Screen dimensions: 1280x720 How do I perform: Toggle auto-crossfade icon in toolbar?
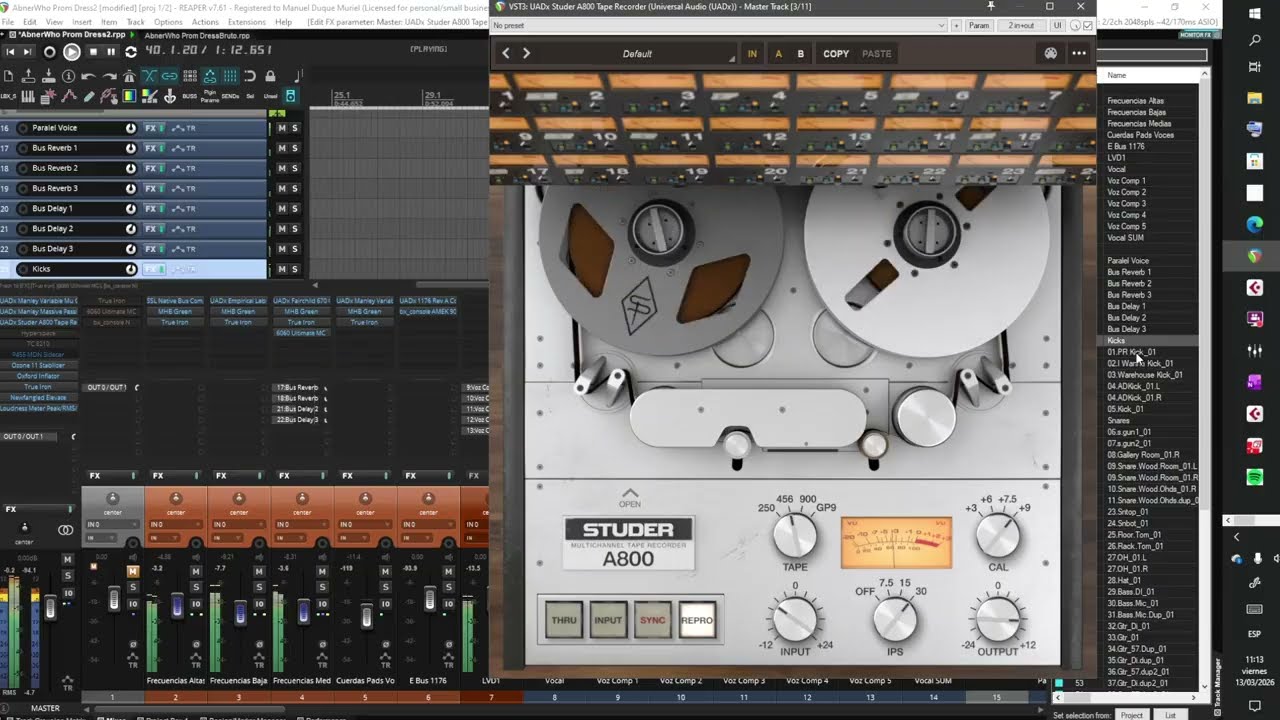[x=149, y=76]
